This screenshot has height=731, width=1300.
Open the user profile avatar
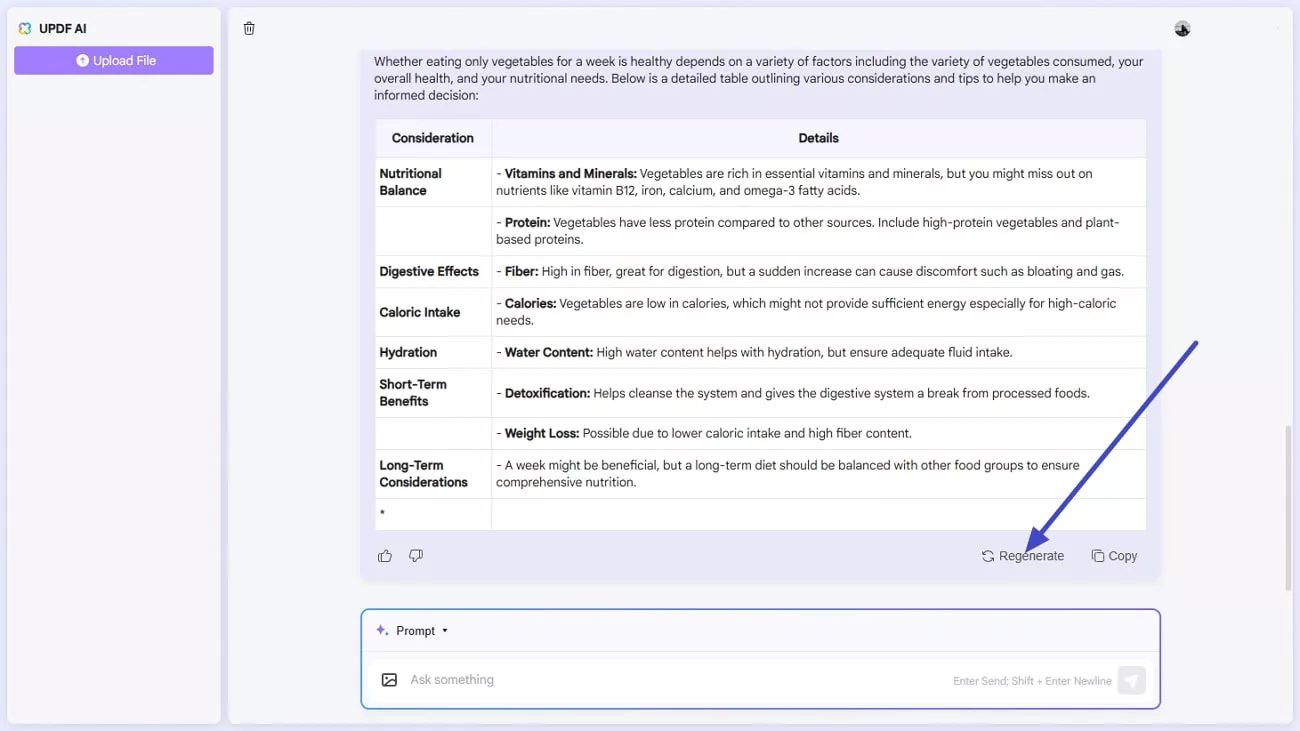click(1182, 29)
